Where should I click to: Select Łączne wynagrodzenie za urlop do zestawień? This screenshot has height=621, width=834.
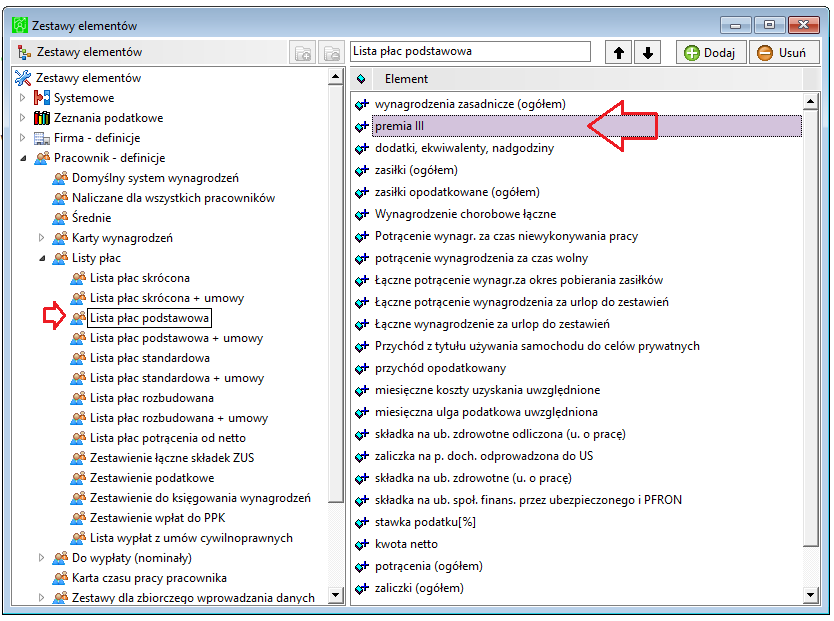coord(492,324)
